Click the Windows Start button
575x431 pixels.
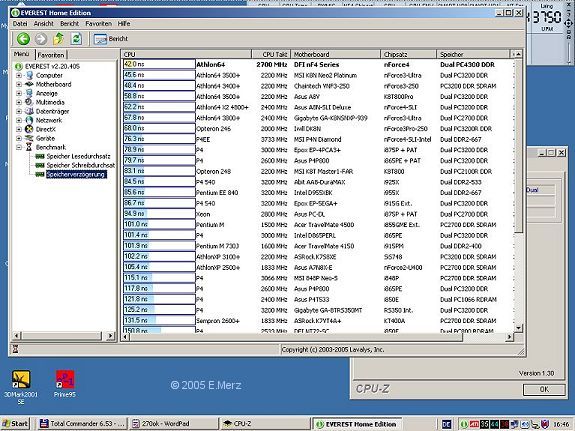(x=15, y=424)
